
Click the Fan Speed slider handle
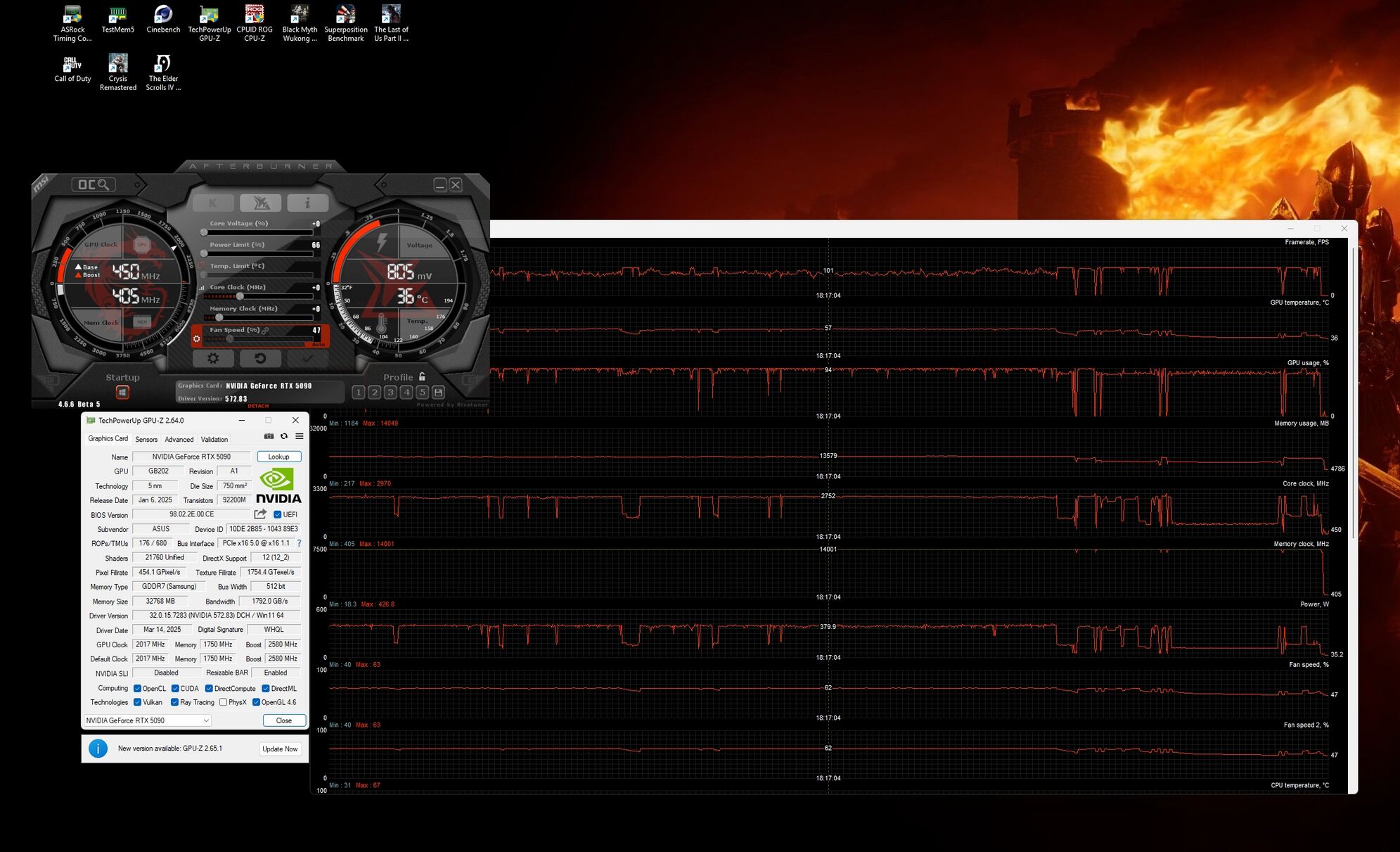click(x=229, y=338)
